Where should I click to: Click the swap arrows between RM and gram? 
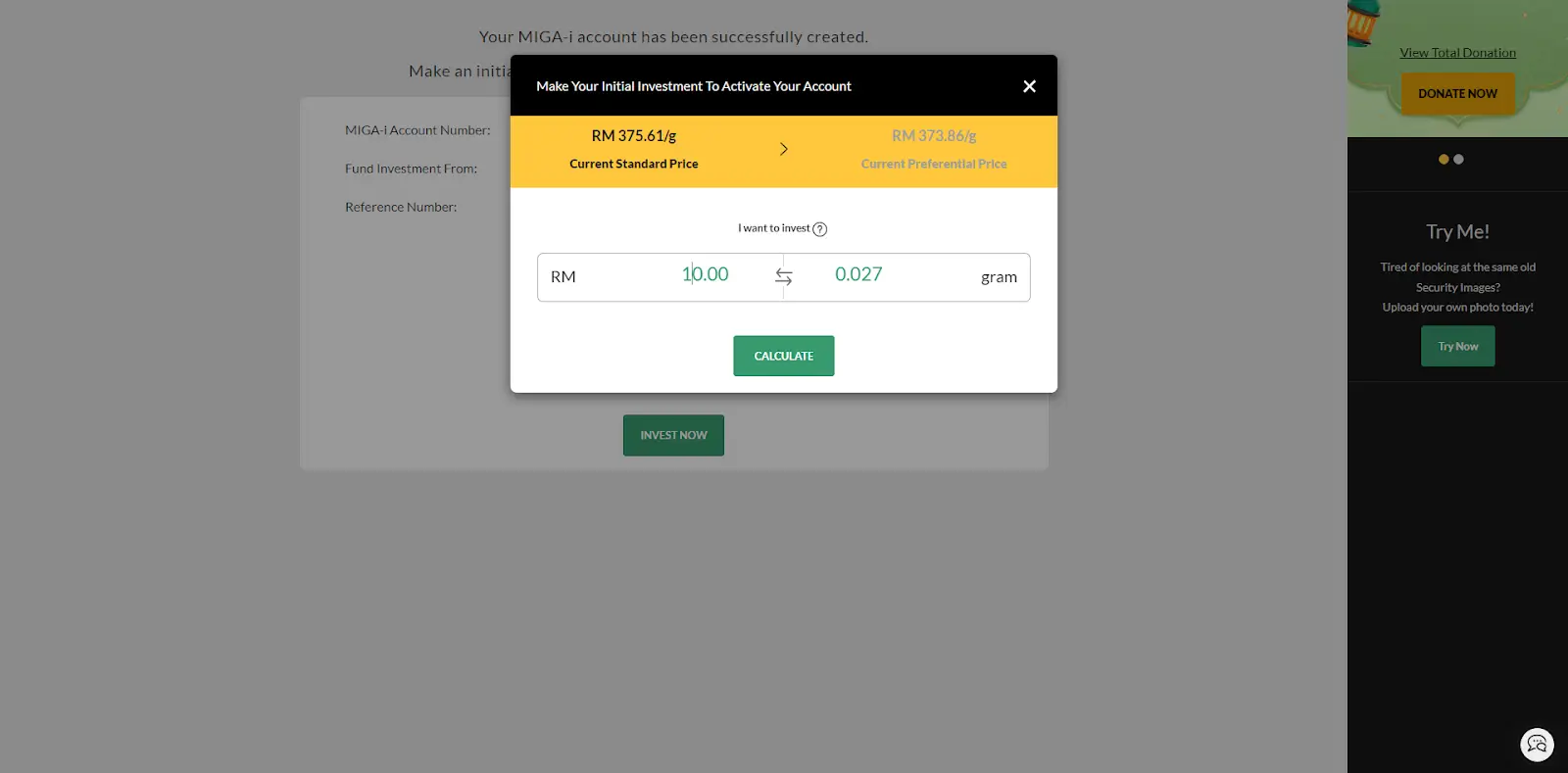coord(784,277)
